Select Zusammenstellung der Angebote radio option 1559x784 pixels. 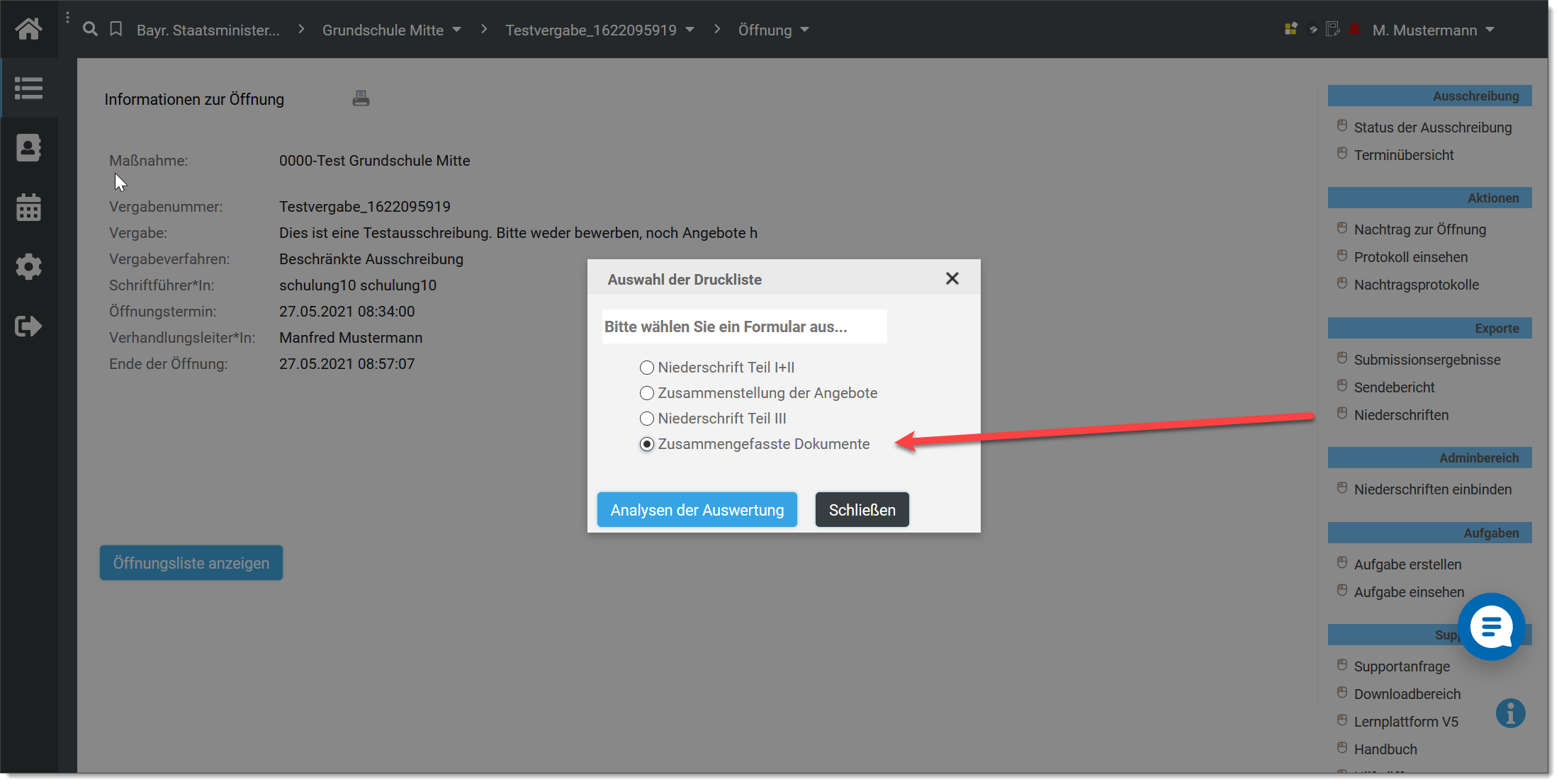tap(646, 393)
